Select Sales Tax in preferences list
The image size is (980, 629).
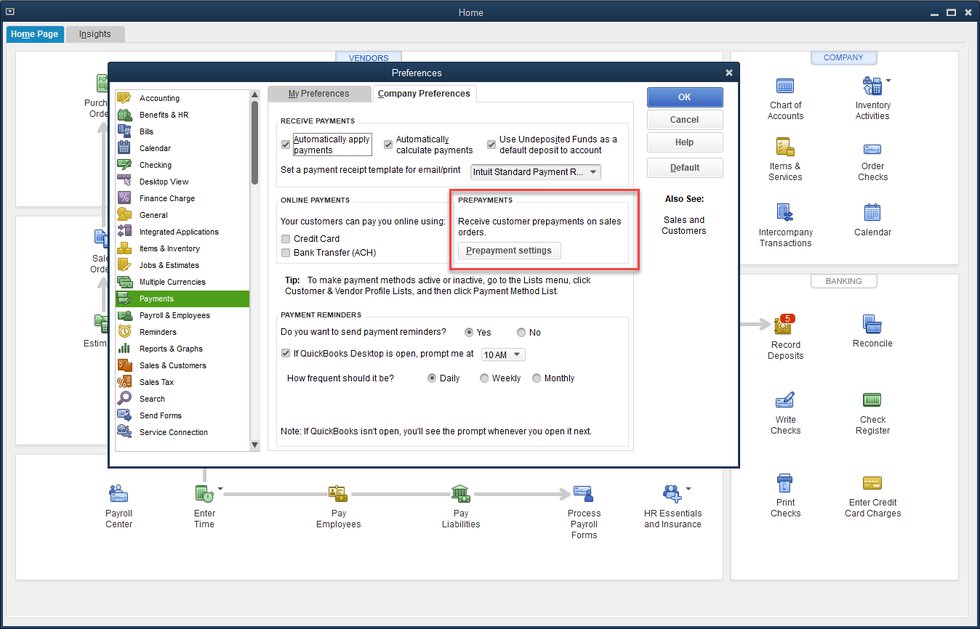click(x=156, y=382)
